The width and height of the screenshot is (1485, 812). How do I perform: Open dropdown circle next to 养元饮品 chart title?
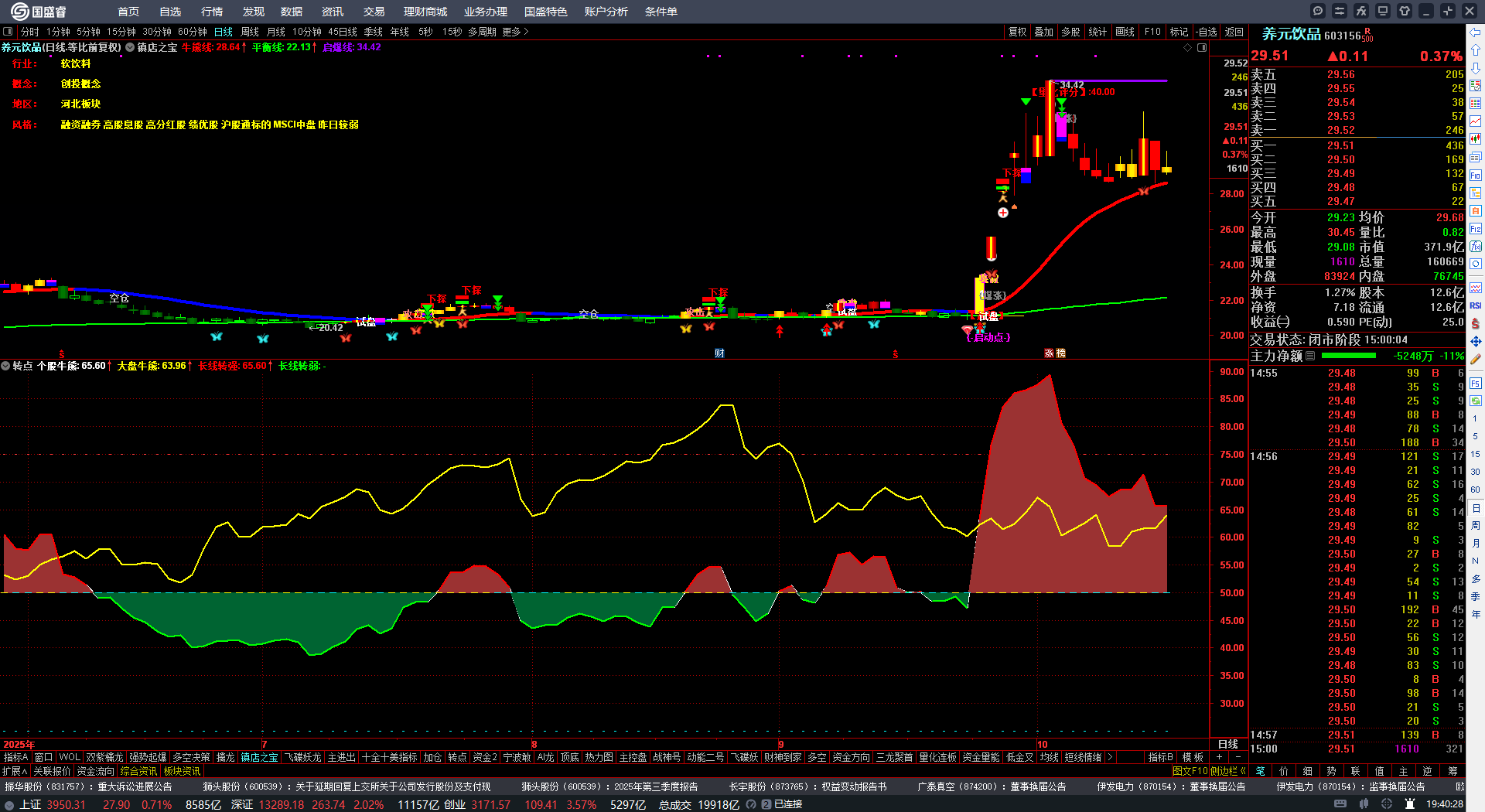click(130, 47)
